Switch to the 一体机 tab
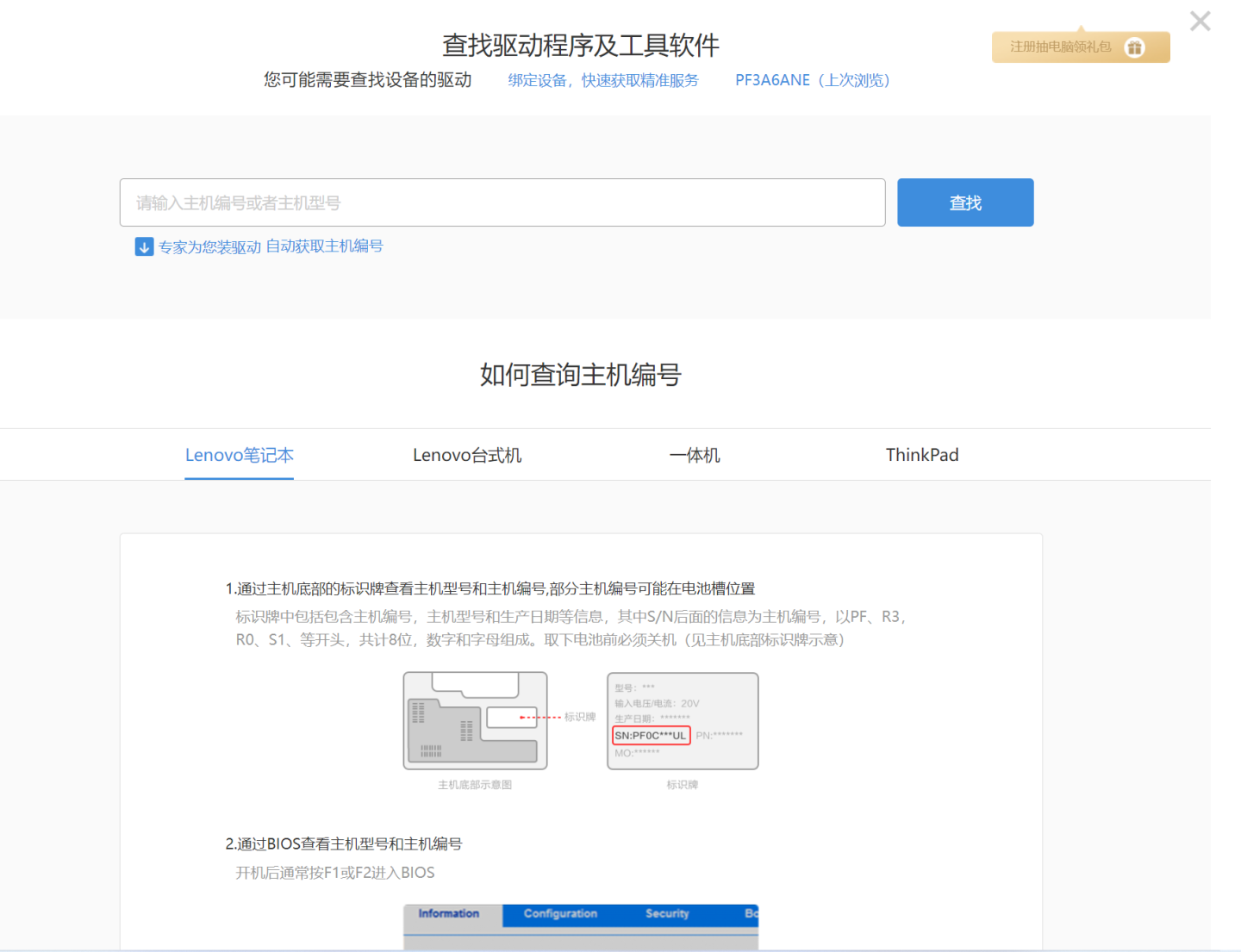The image size is (1241, 952). tap(695, 455)
